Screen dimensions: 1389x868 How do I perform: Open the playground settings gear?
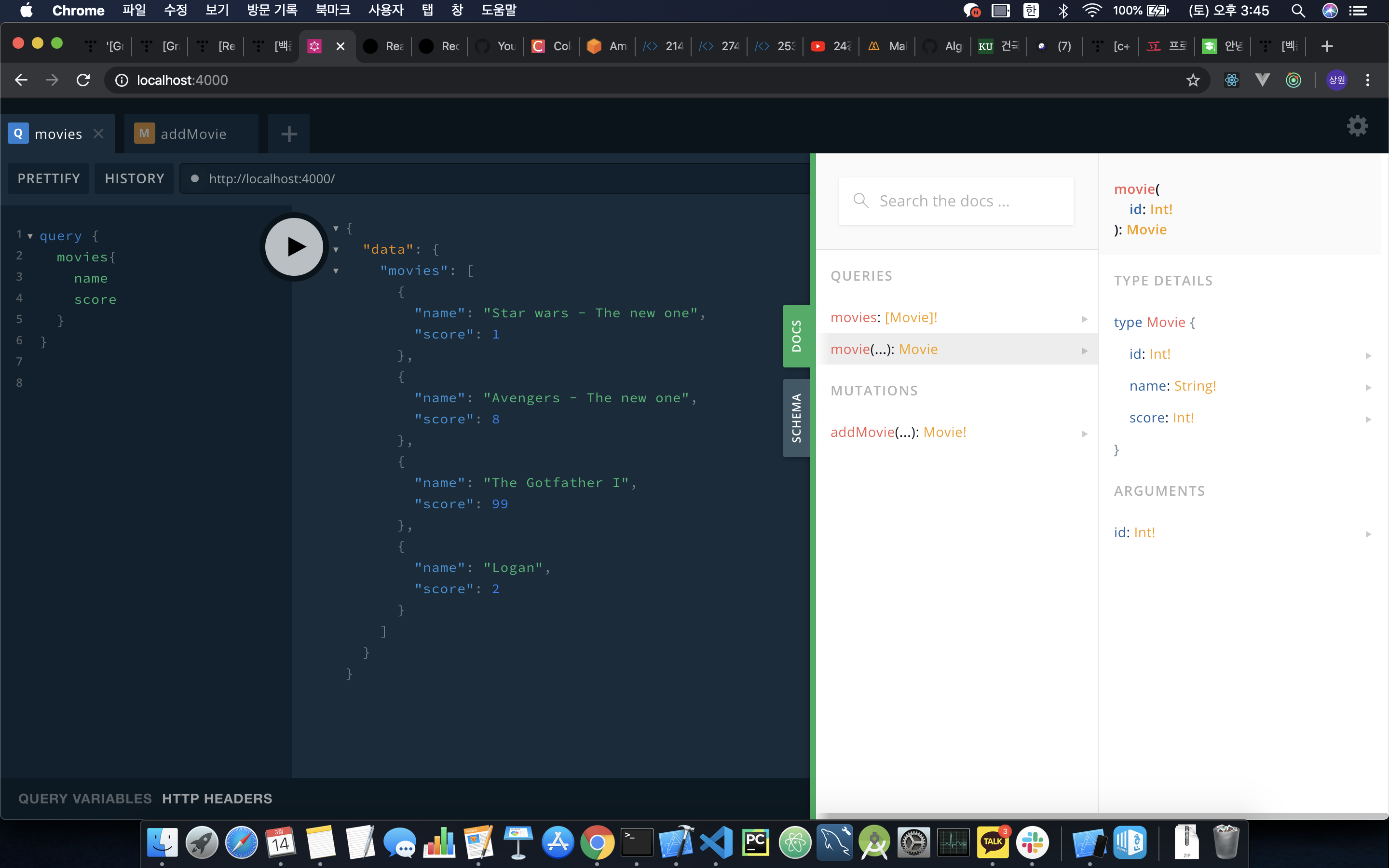(x=1357, y=126)
